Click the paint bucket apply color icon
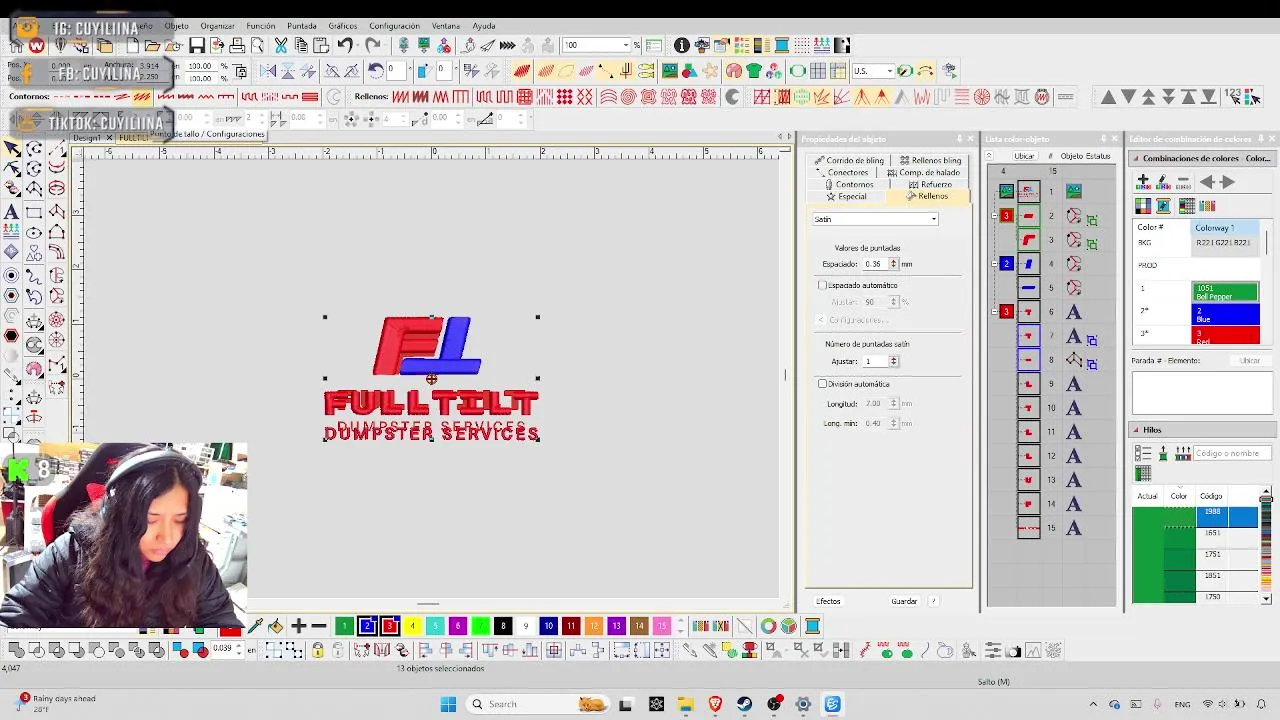The image size is (1280, 720). (275, 626)
